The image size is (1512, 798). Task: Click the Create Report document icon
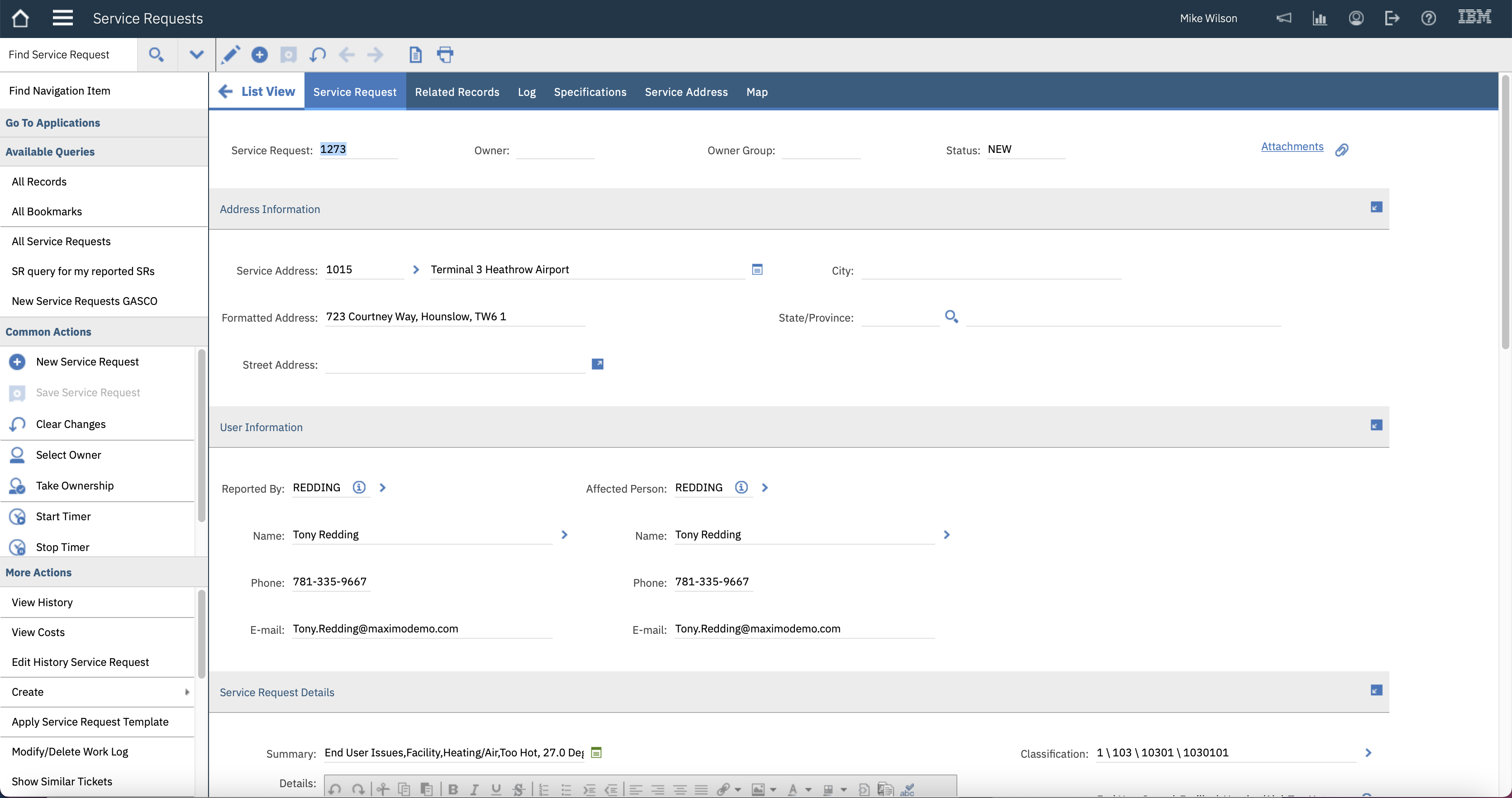pyautogui.click(x=415, y=55)
